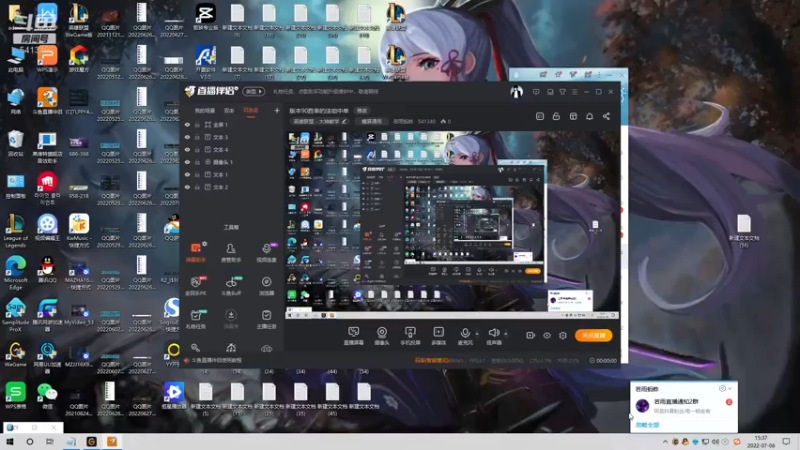
Task: Click the user avatar in title bar
Action: pos(516,92)
